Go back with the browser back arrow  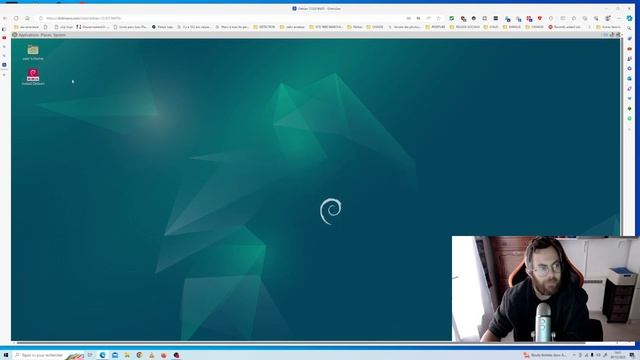point(5,18)
